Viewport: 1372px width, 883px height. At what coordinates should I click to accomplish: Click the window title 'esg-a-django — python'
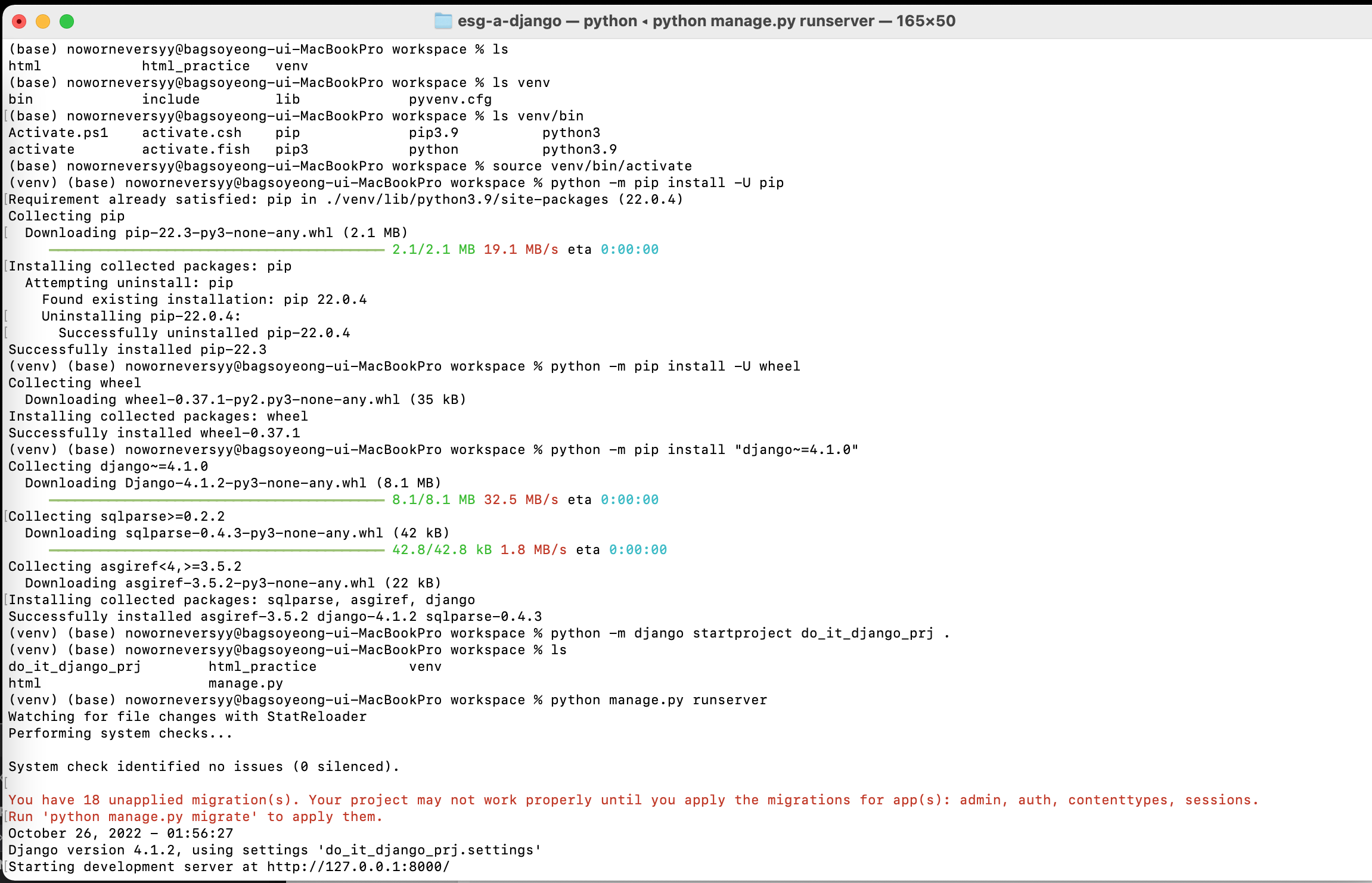[547, 21]
